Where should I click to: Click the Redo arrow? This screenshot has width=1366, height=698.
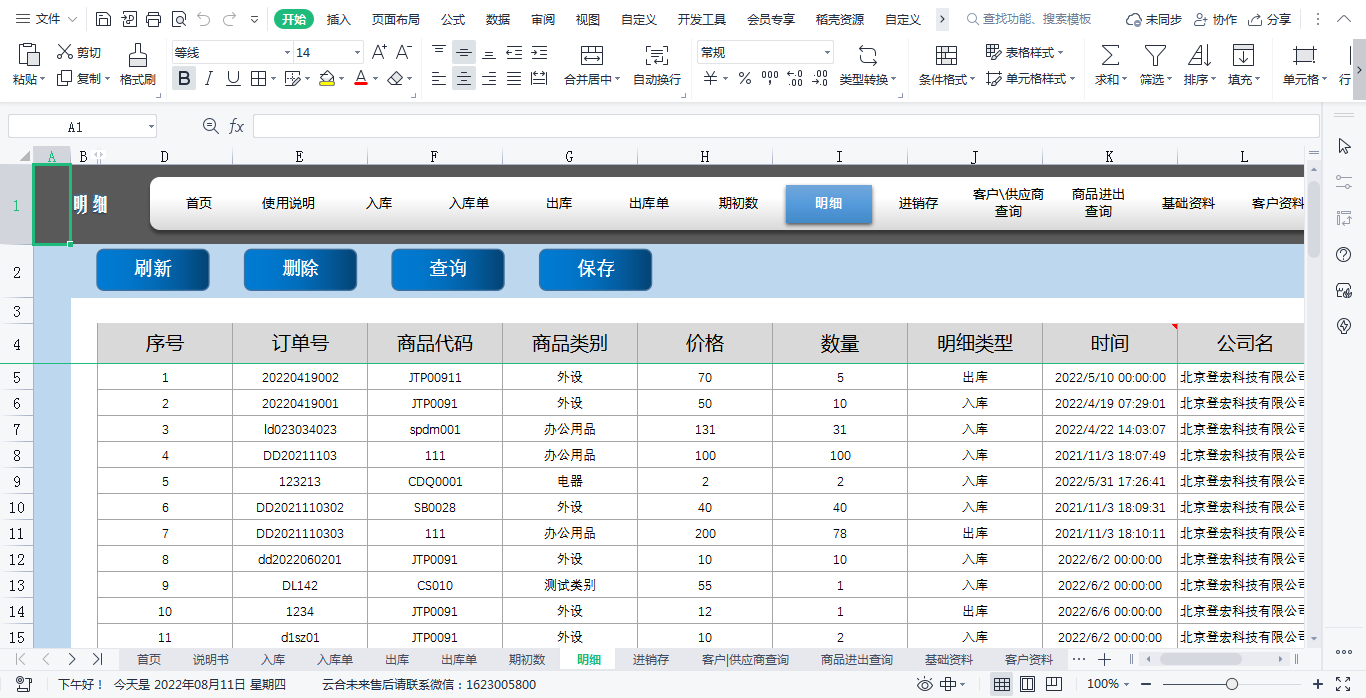(229, 19)
